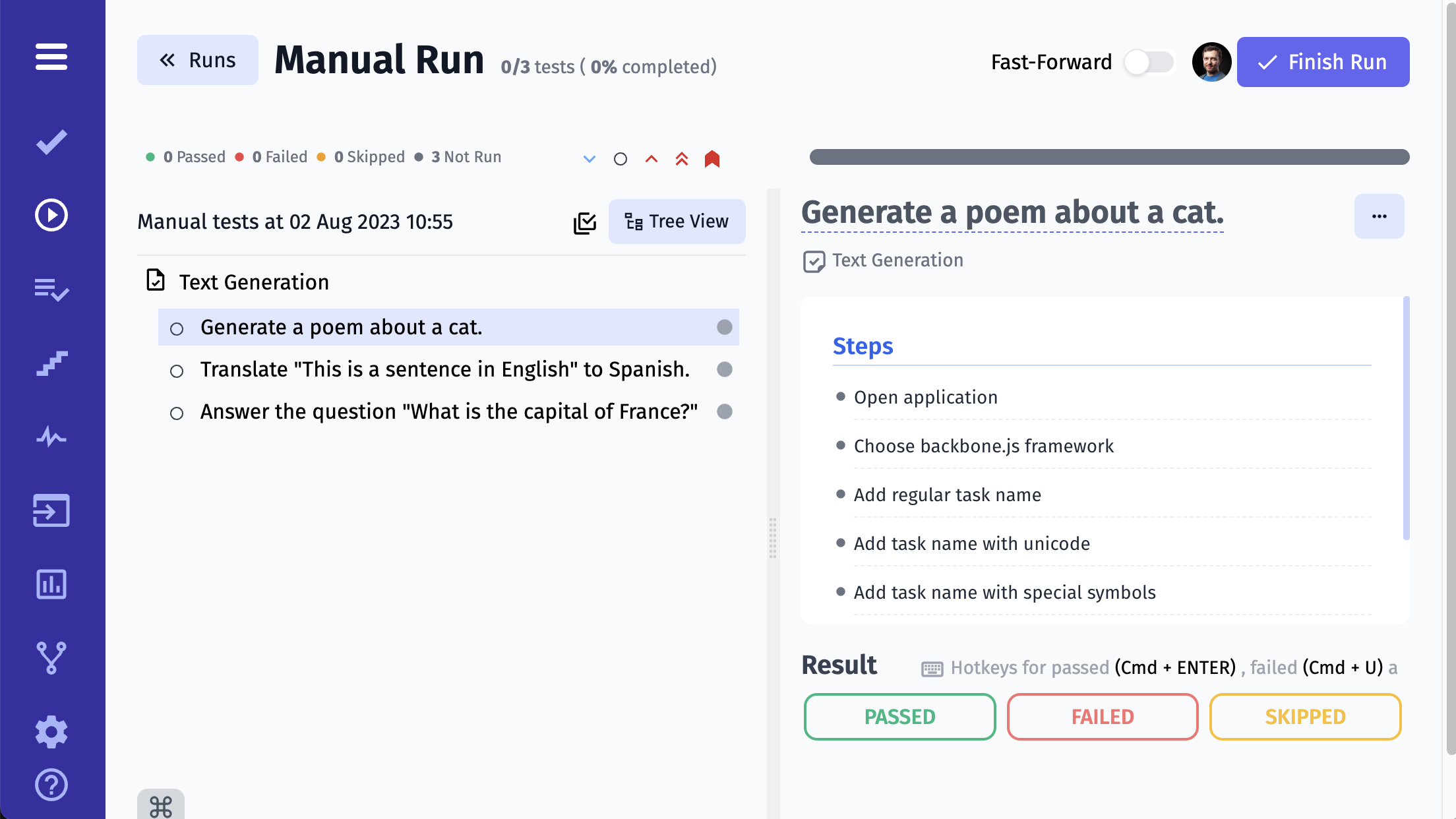The width and height of the screenshot is (1456, 819).
Task: Click the filter chevron dropdown arrow
Action: [590, 158]
